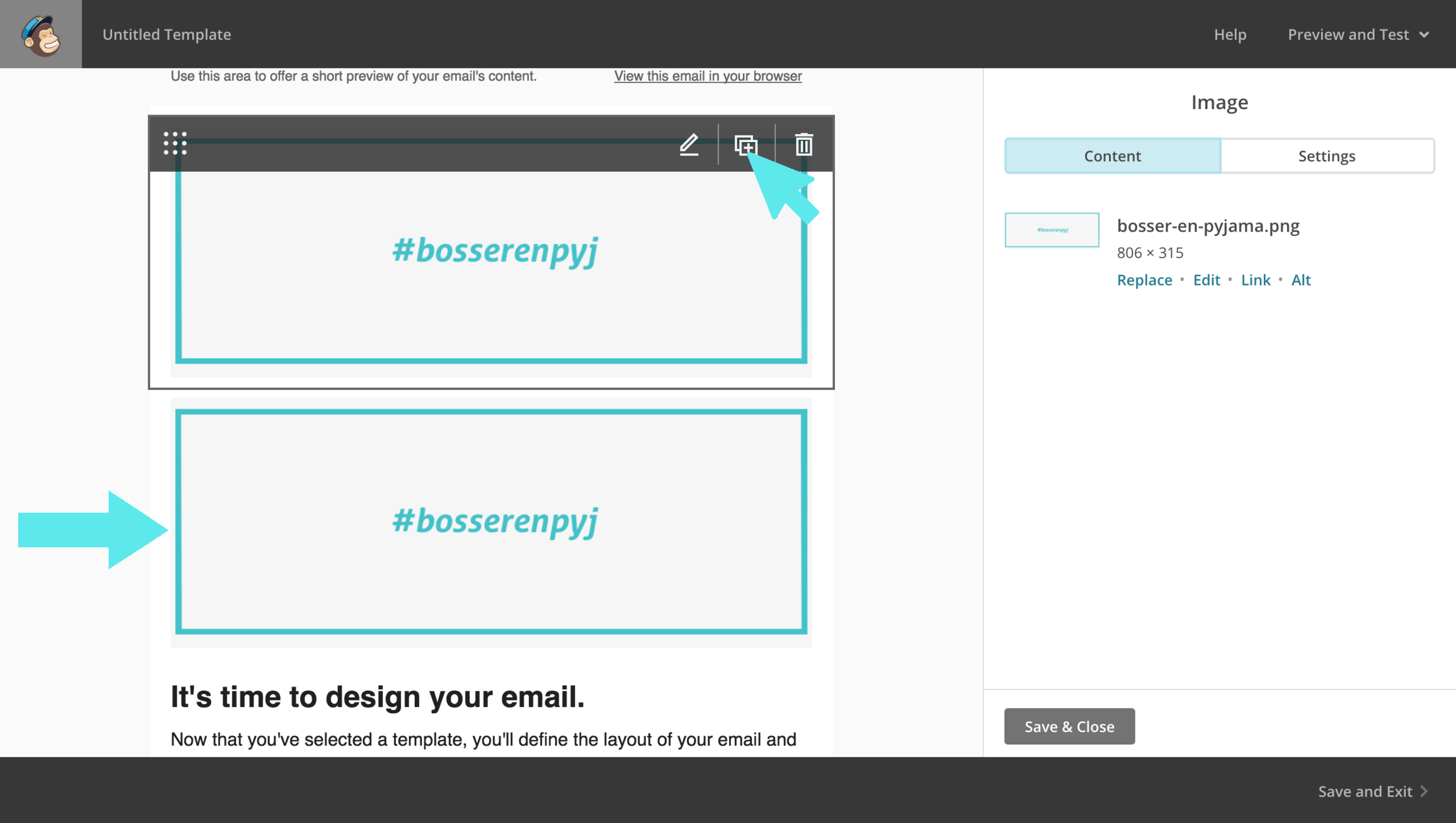This screenshot has width=1456, height=823.
Task: Switch to the Settings tab
Action: 1327,156
